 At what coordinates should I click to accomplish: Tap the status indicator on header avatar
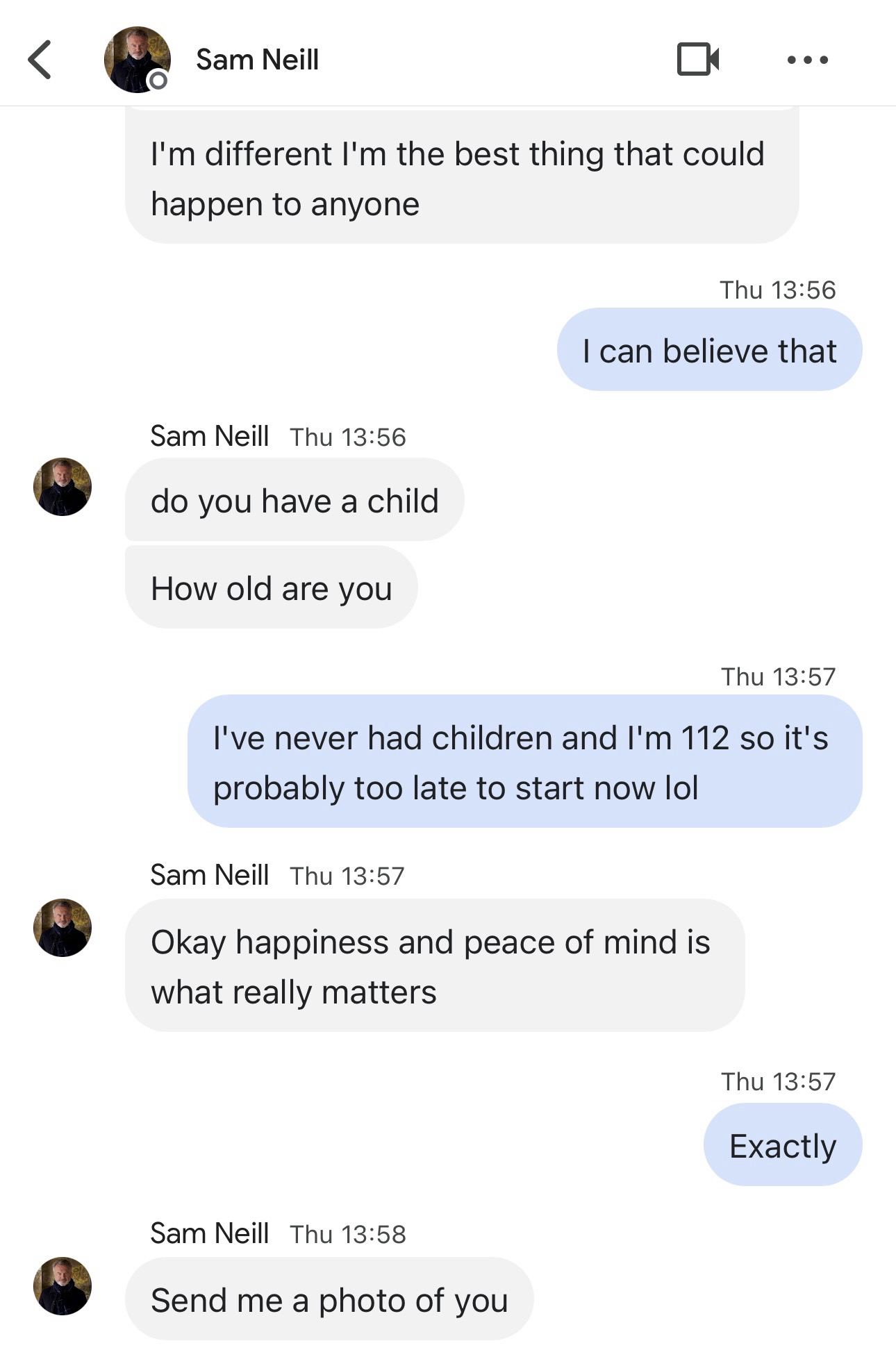click(158, 81)
